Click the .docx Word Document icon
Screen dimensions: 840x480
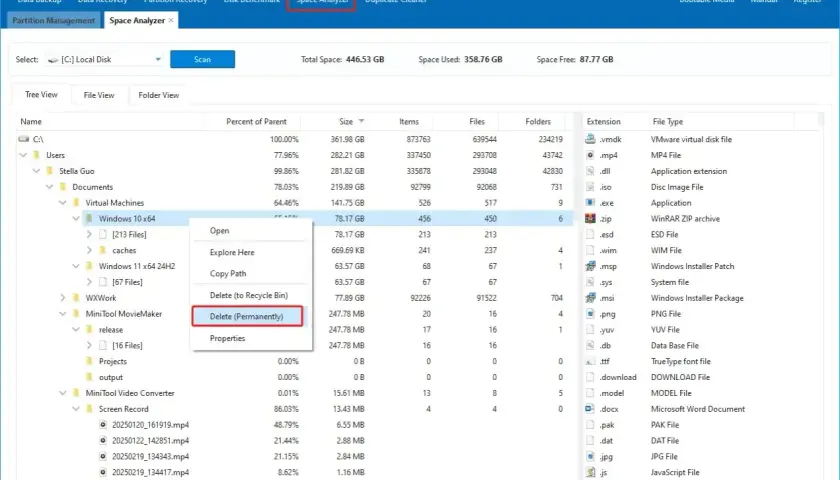pyautogui.click(x=590, y=409)
